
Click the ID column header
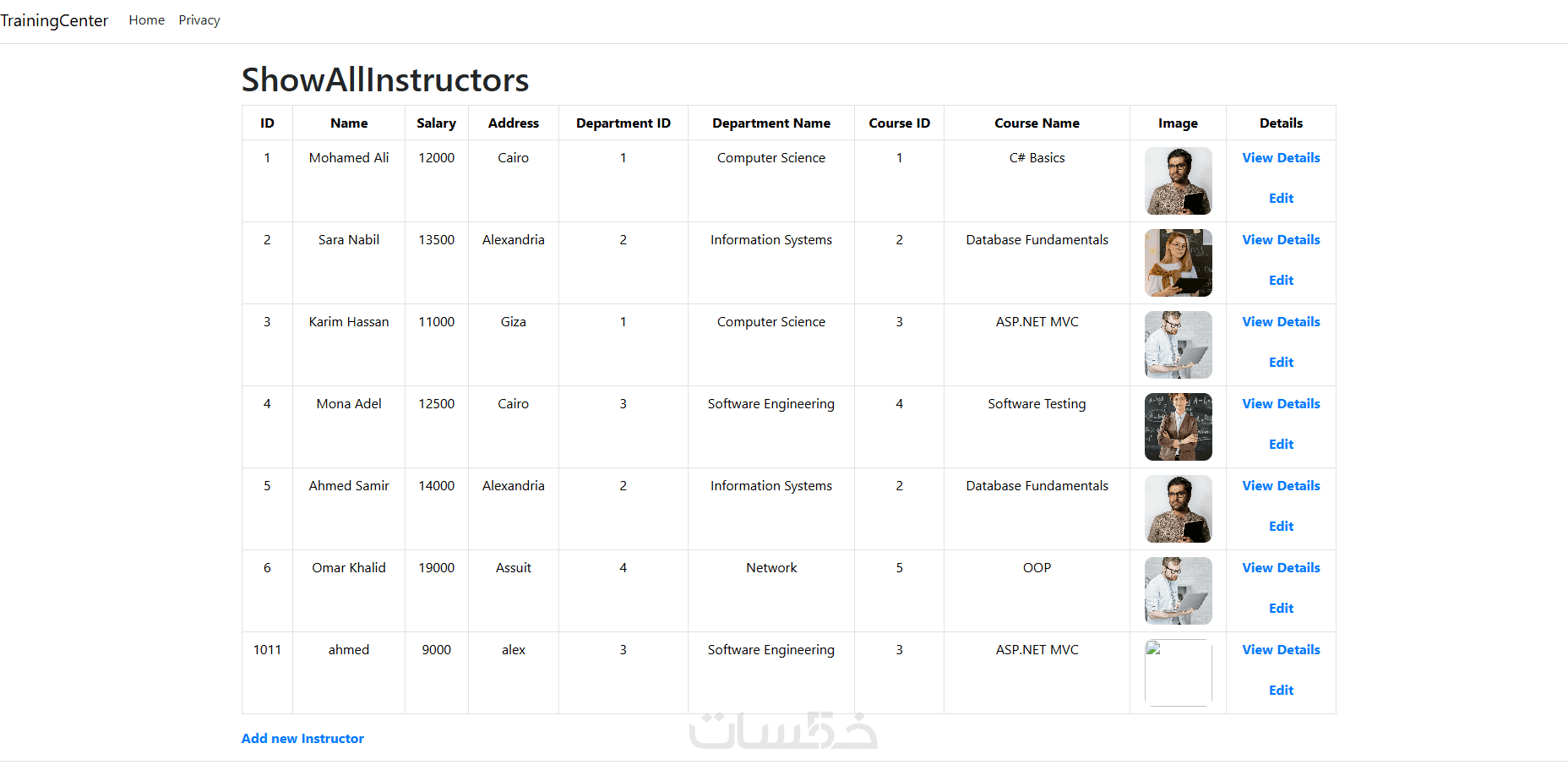[267, 123]
